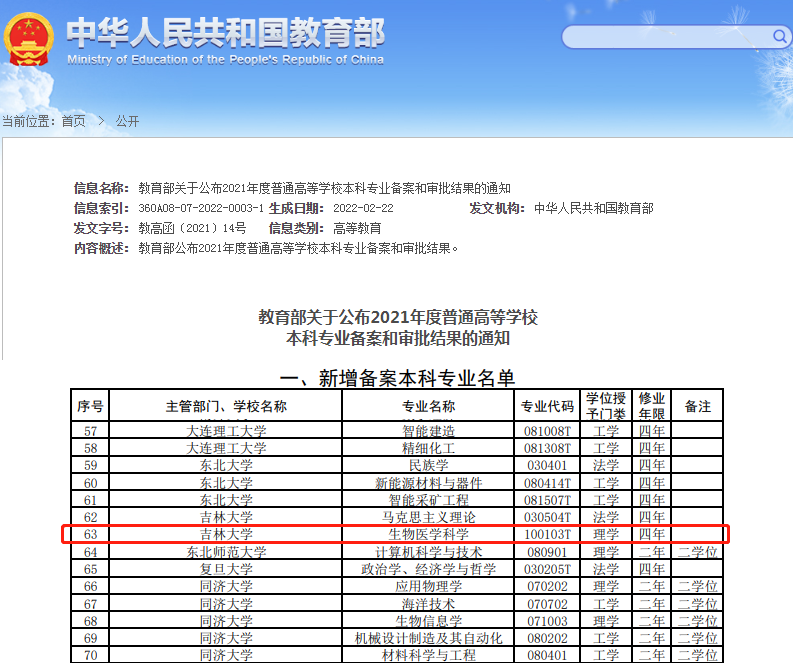
Task: Click the 主管部门、学校名称 column header
Action: pyautogui.click(x=226, y=406)
